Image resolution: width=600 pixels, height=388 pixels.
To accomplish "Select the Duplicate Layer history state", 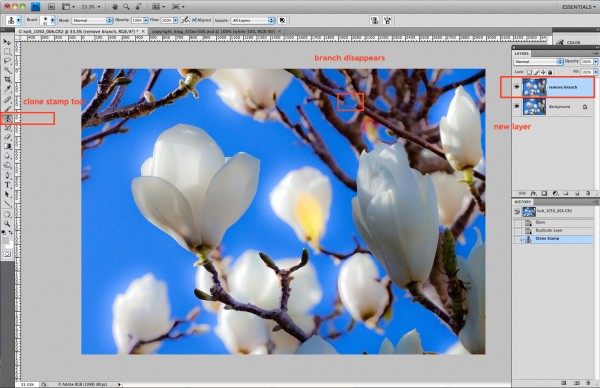I will 553,230.
